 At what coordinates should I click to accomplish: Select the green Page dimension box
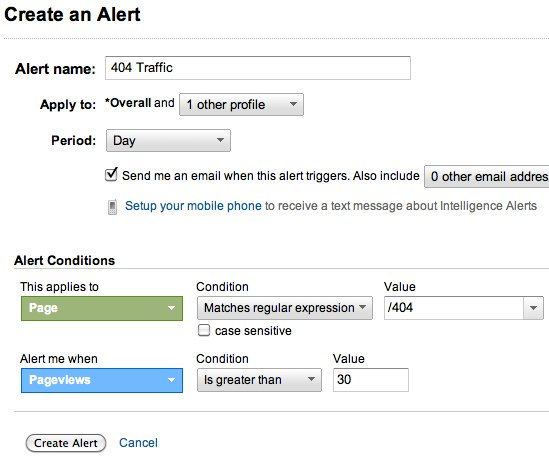[x=102, y=308]
